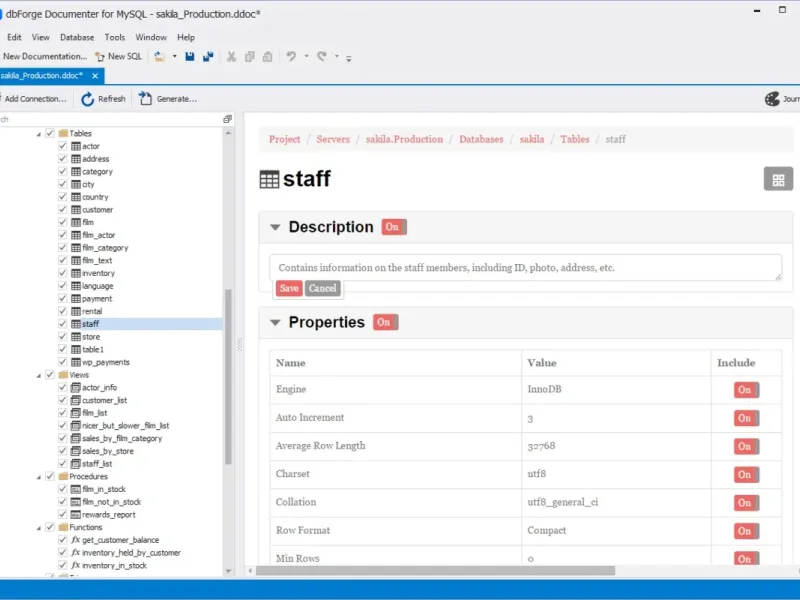Collapse the Properties section arrow
Viewport: 800px width, 600px height.
(275, 322)
